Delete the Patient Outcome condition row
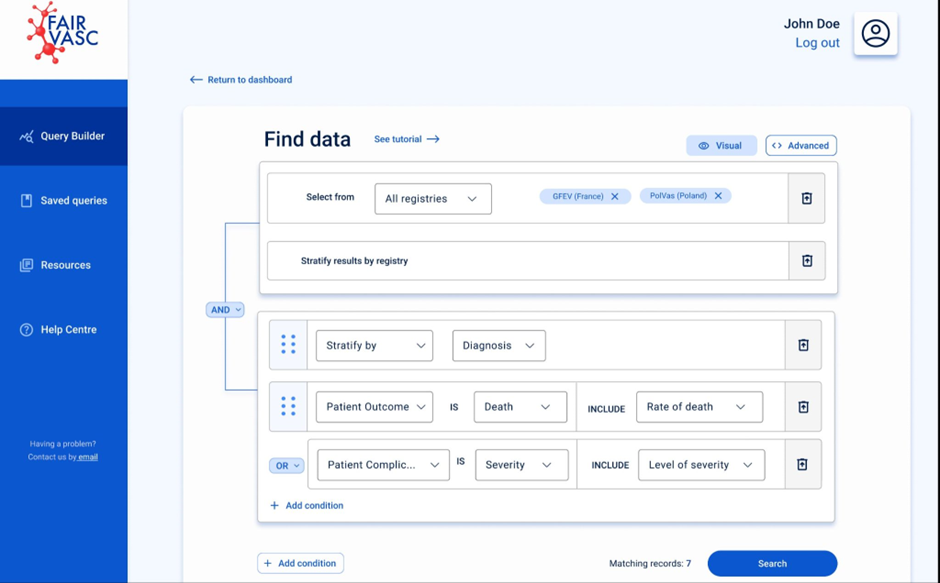Image resolution: width=940 pixels, height=583 pixels. [803, 407]
